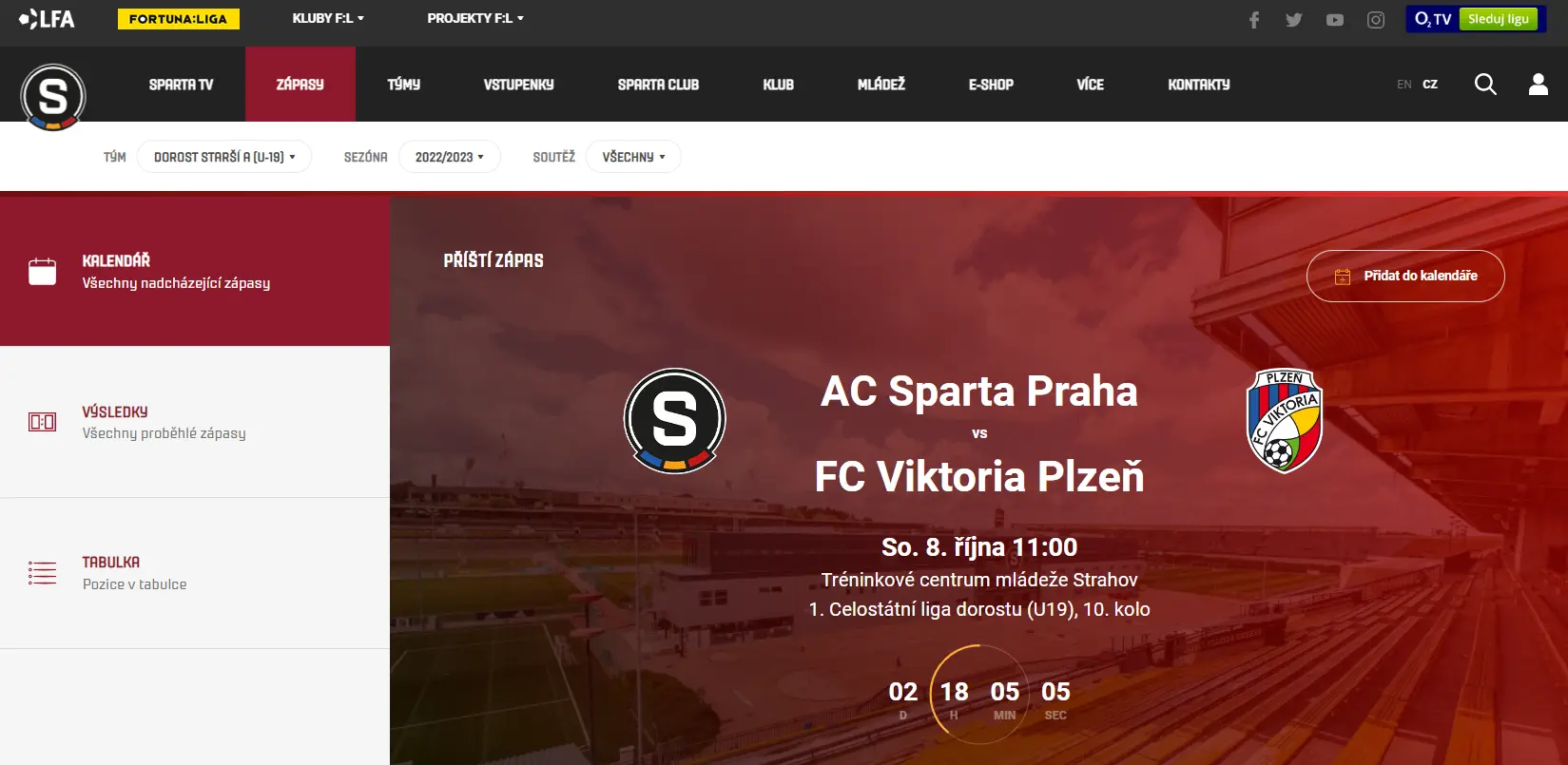Open the Facebook social icon

(1254, 20)
